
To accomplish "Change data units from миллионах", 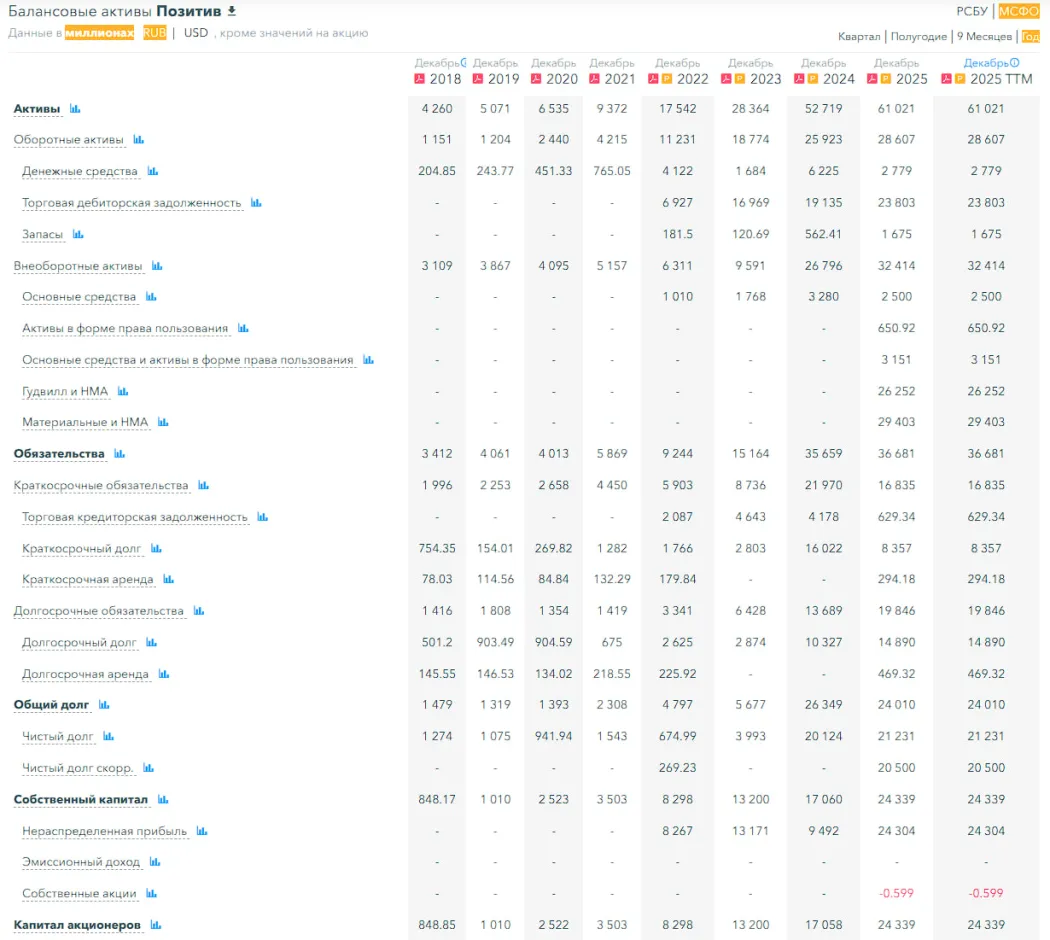I will pyautogui.click(x=99, y=33).
